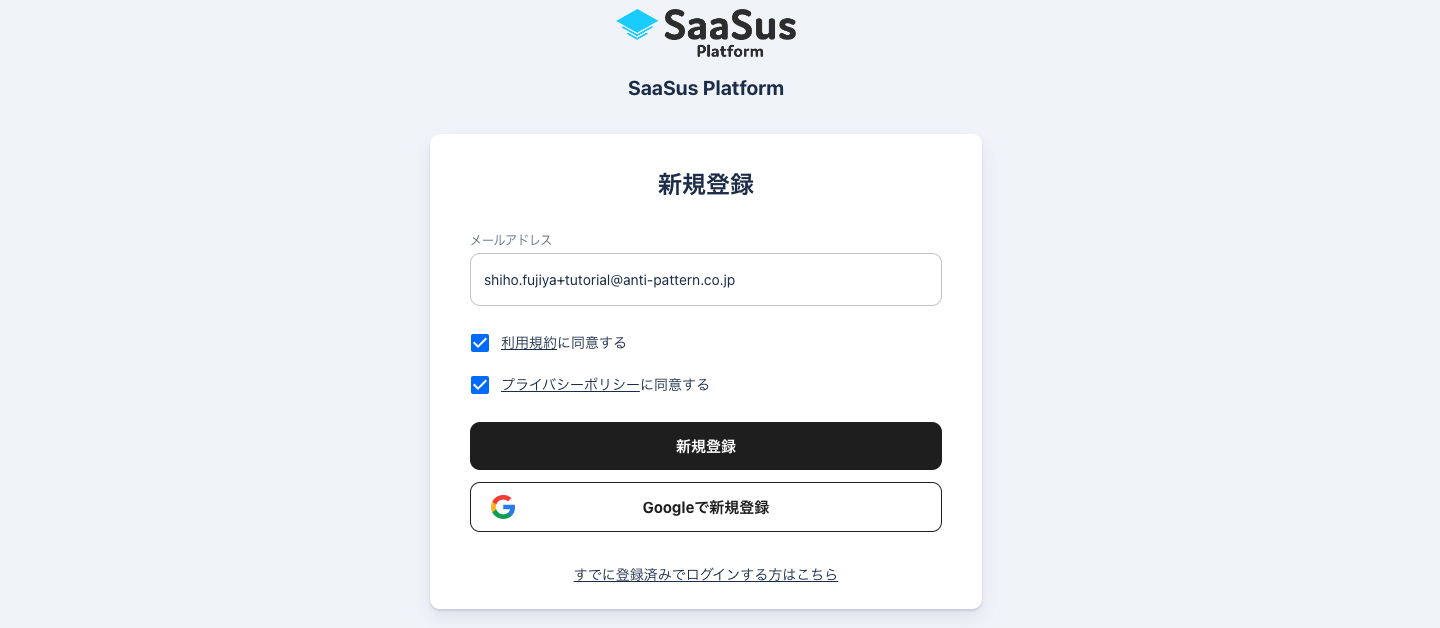Choose the Googleで新規登録 button
Image resolution: width=1440 pixels, height=628 pixels.
[706, 507]
